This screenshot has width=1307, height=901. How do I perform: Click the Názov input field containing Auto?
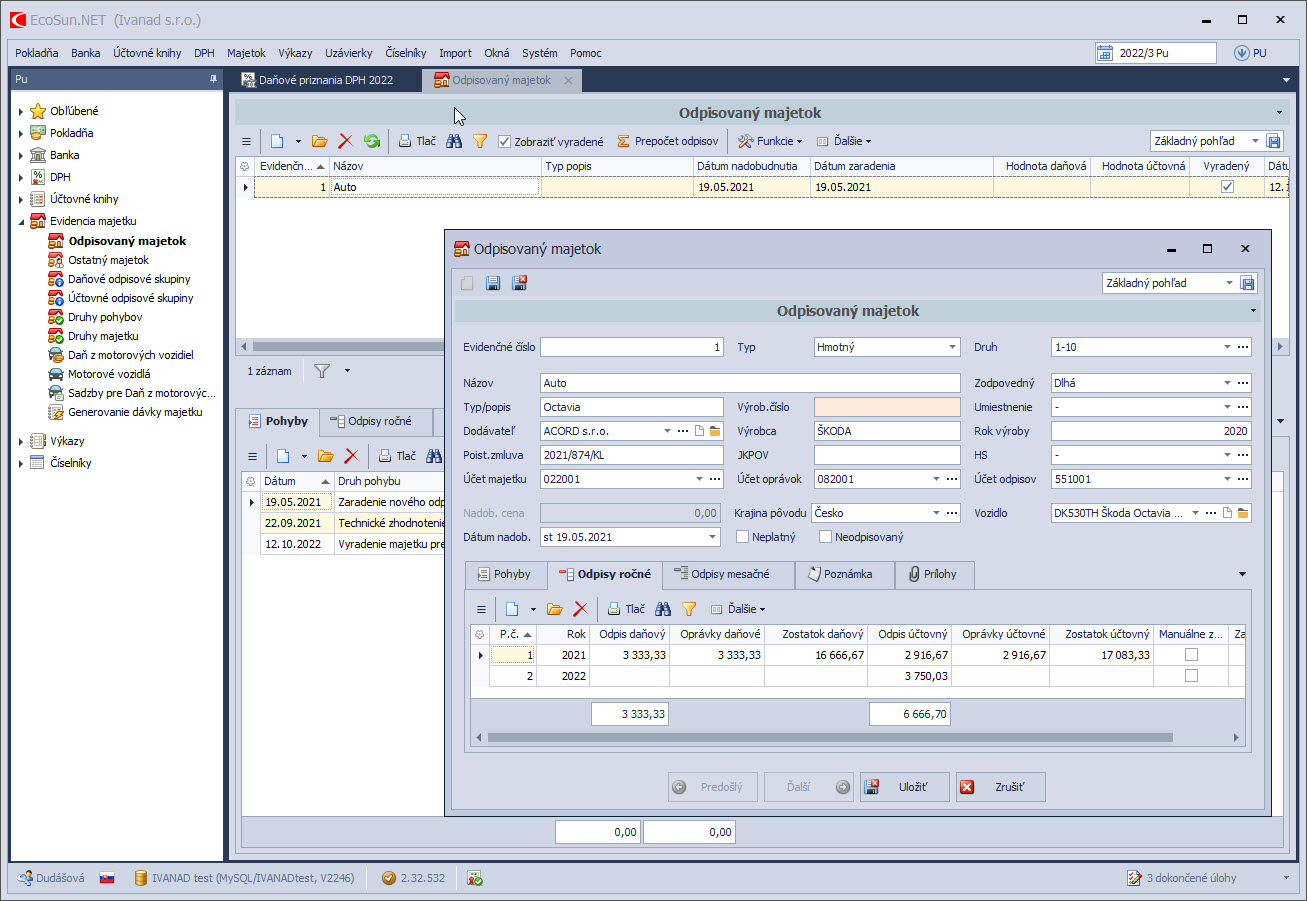click(x=749, y=383)
